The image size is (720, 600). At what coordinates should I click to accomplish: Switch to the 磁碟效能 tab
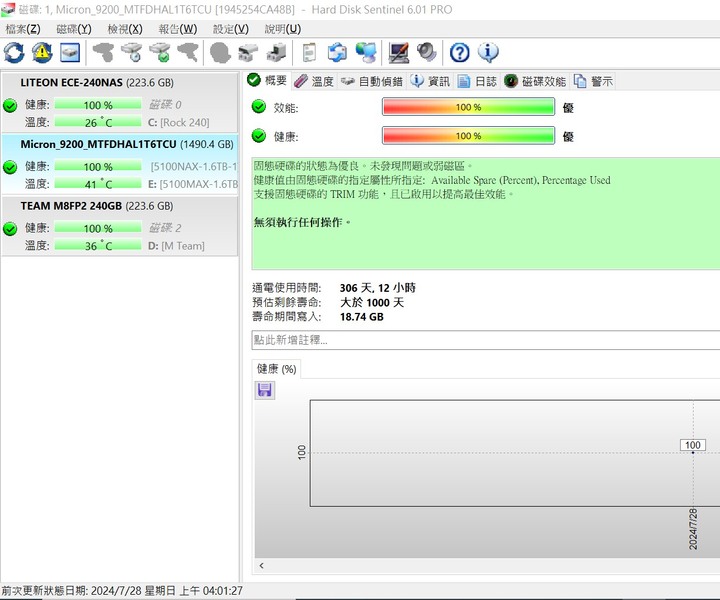tap(535, 81)
